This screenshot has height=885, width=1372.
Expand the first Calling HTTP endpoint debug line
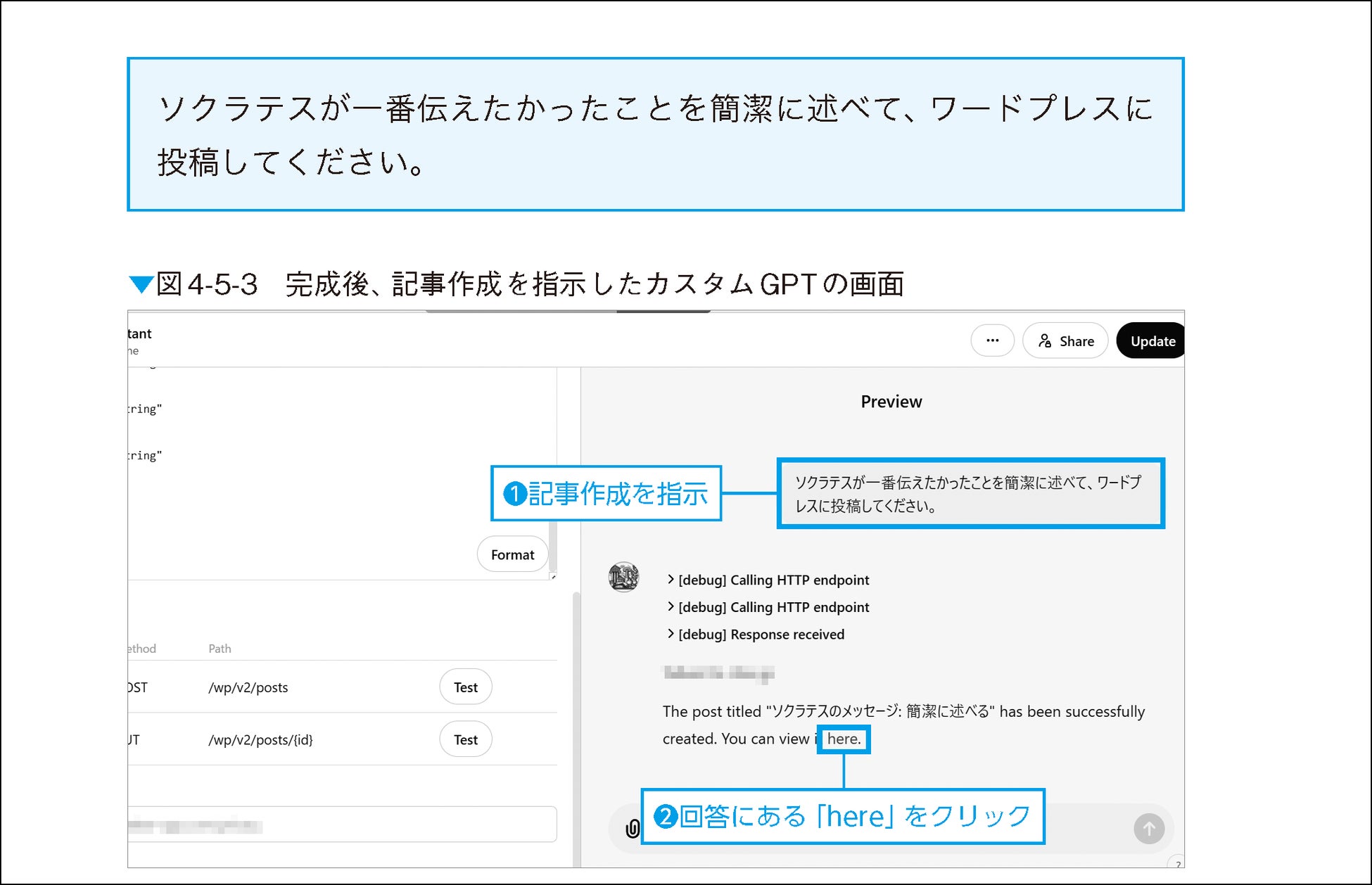(x=773, y=580)
